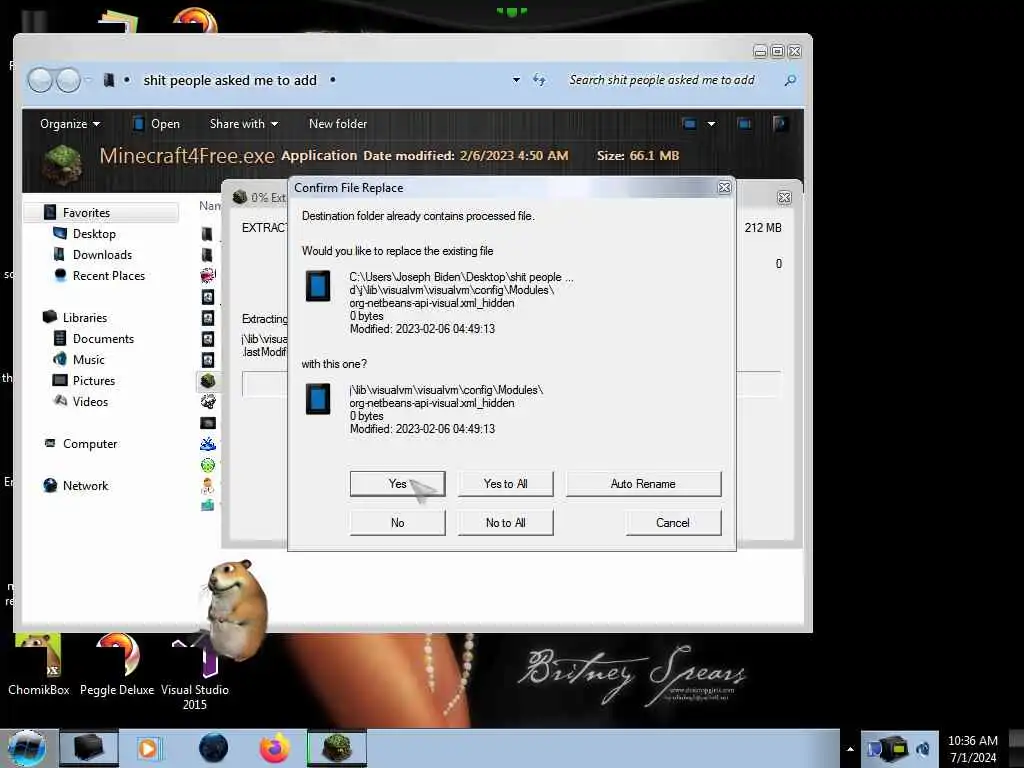The width and height of the screenshot is (1024, 768).
Task: Launch Windows Media Player from the taskbar
Action: point(148,748)
